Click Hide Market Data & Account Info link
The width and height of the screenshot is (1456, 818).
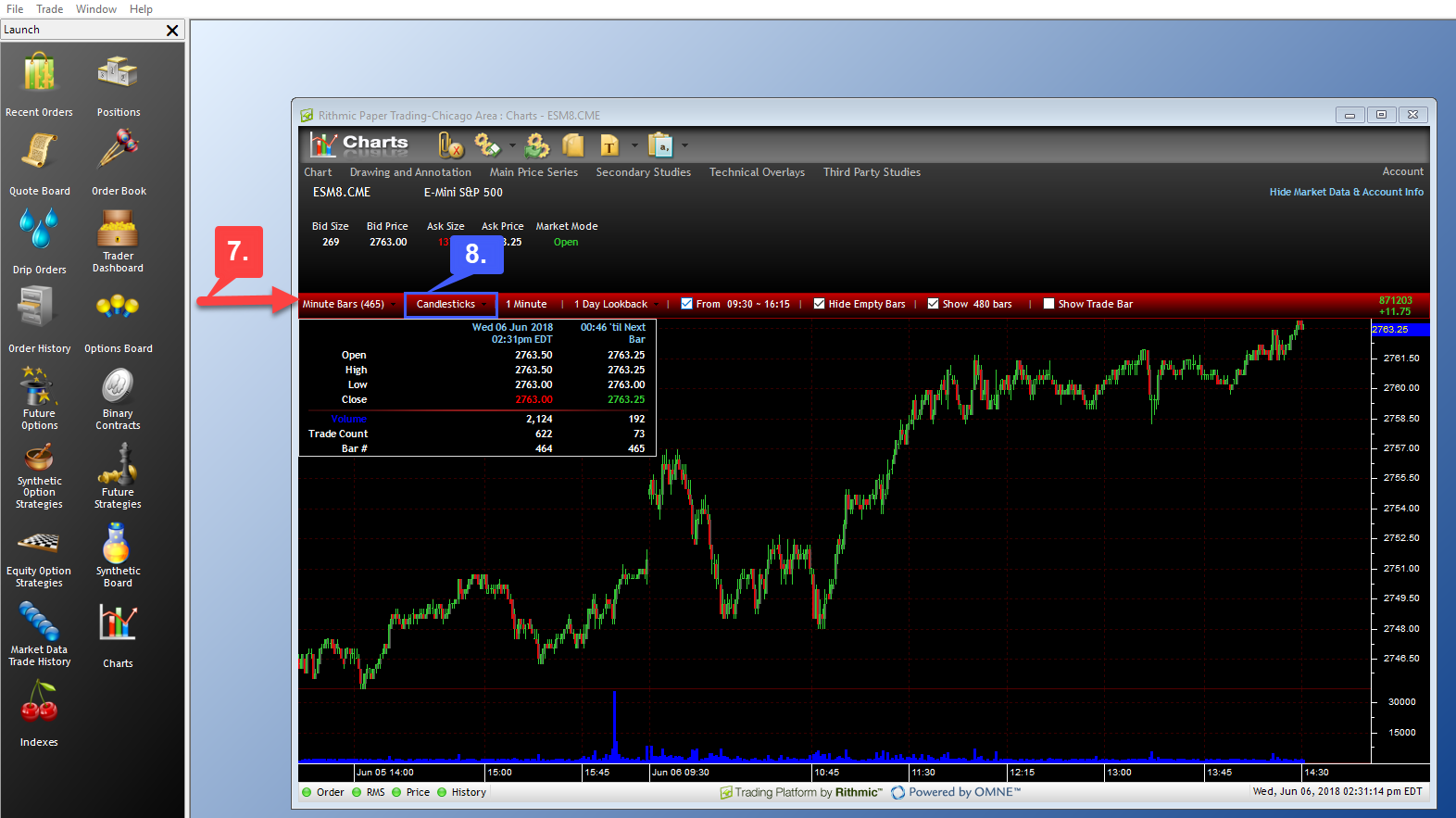coord(1347,192)
